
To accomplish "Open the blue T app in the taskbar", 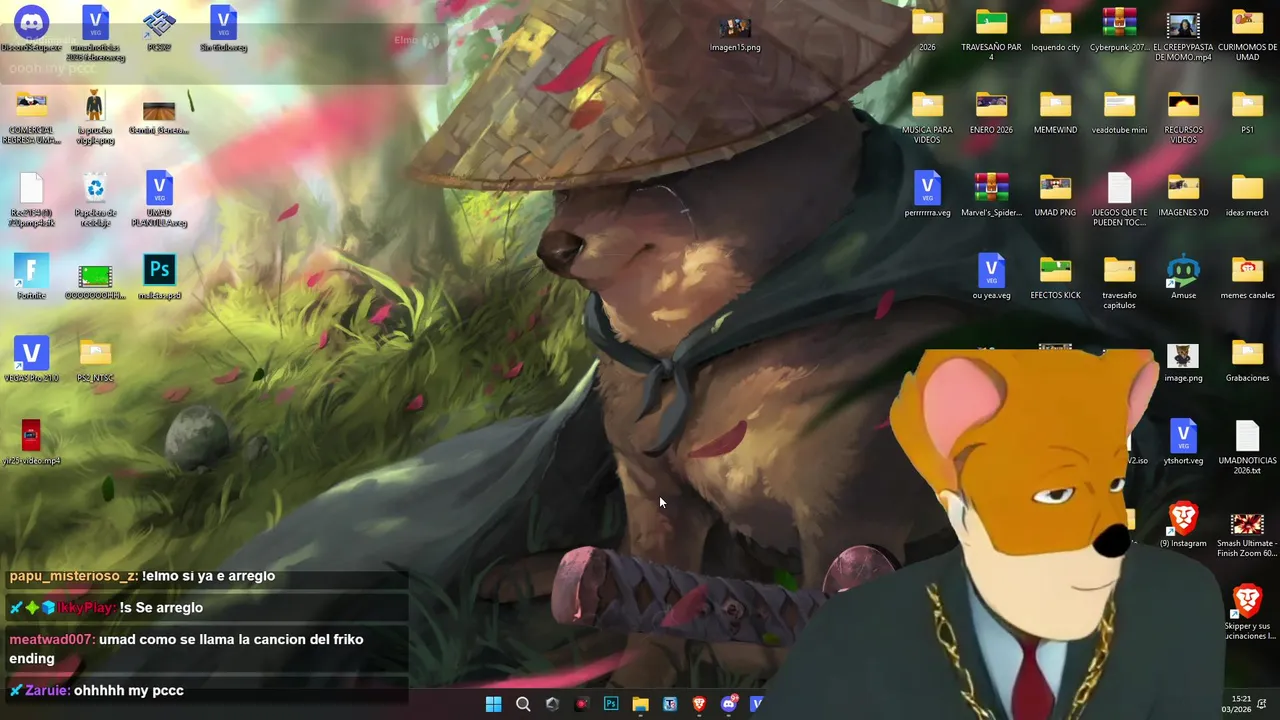I will pyautogui.click(x=670, y=704).
